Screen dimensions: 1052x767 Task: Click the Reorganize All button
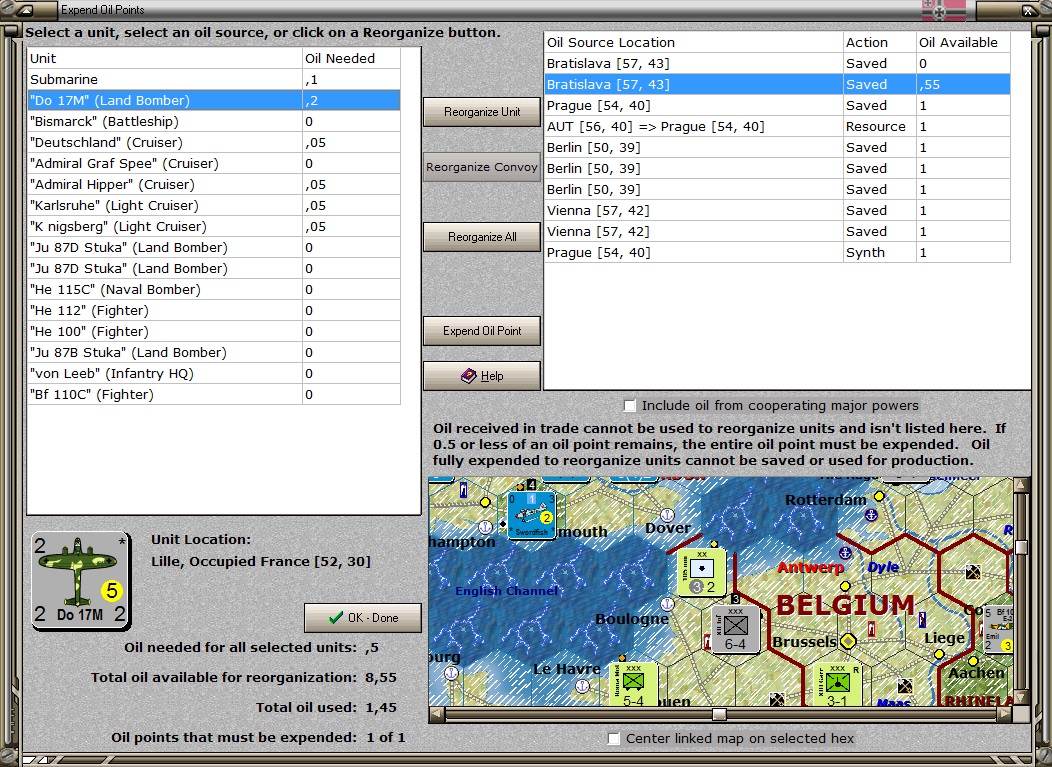482,237
